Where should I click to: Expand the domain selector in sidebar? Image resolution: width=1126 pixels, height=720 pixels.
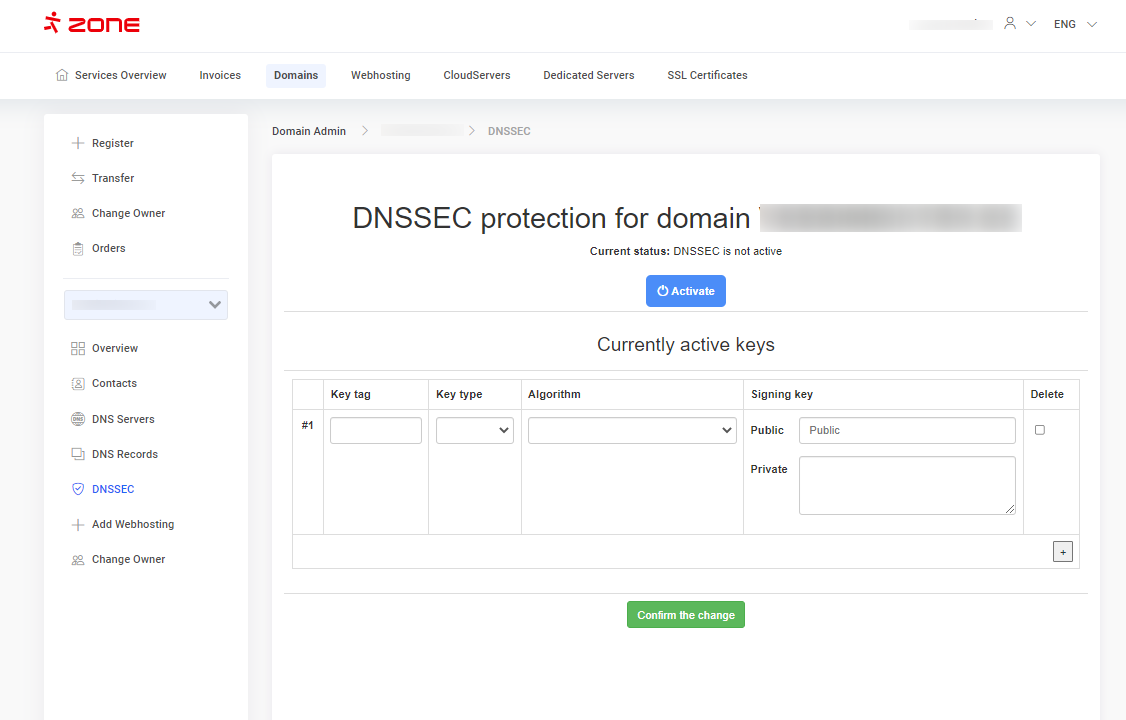(x=146, y=305)
